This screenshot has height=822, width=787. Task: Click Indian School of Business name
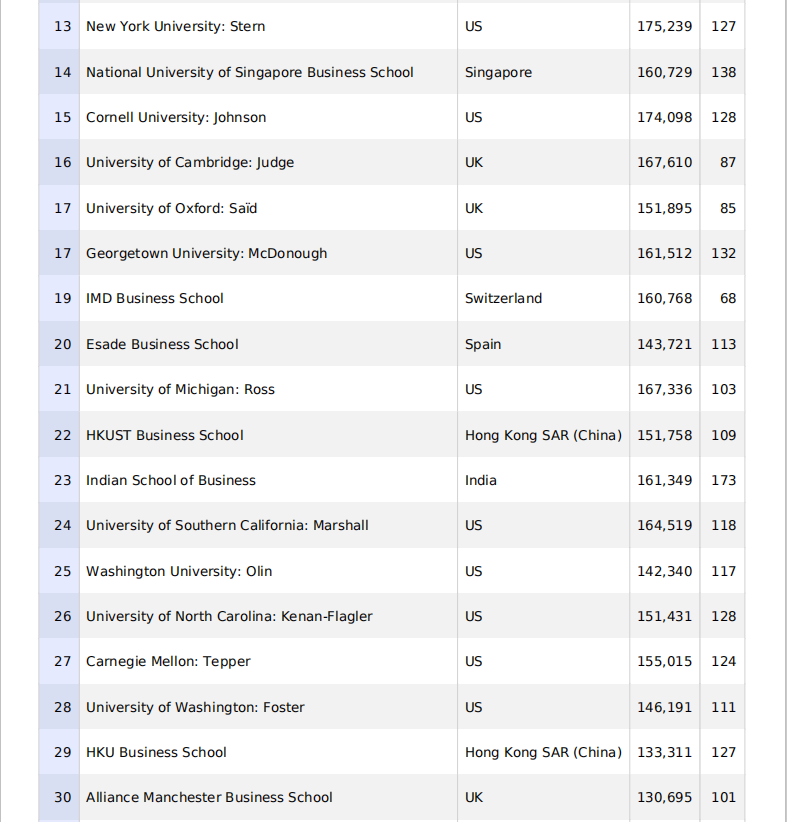pos(170,481)
